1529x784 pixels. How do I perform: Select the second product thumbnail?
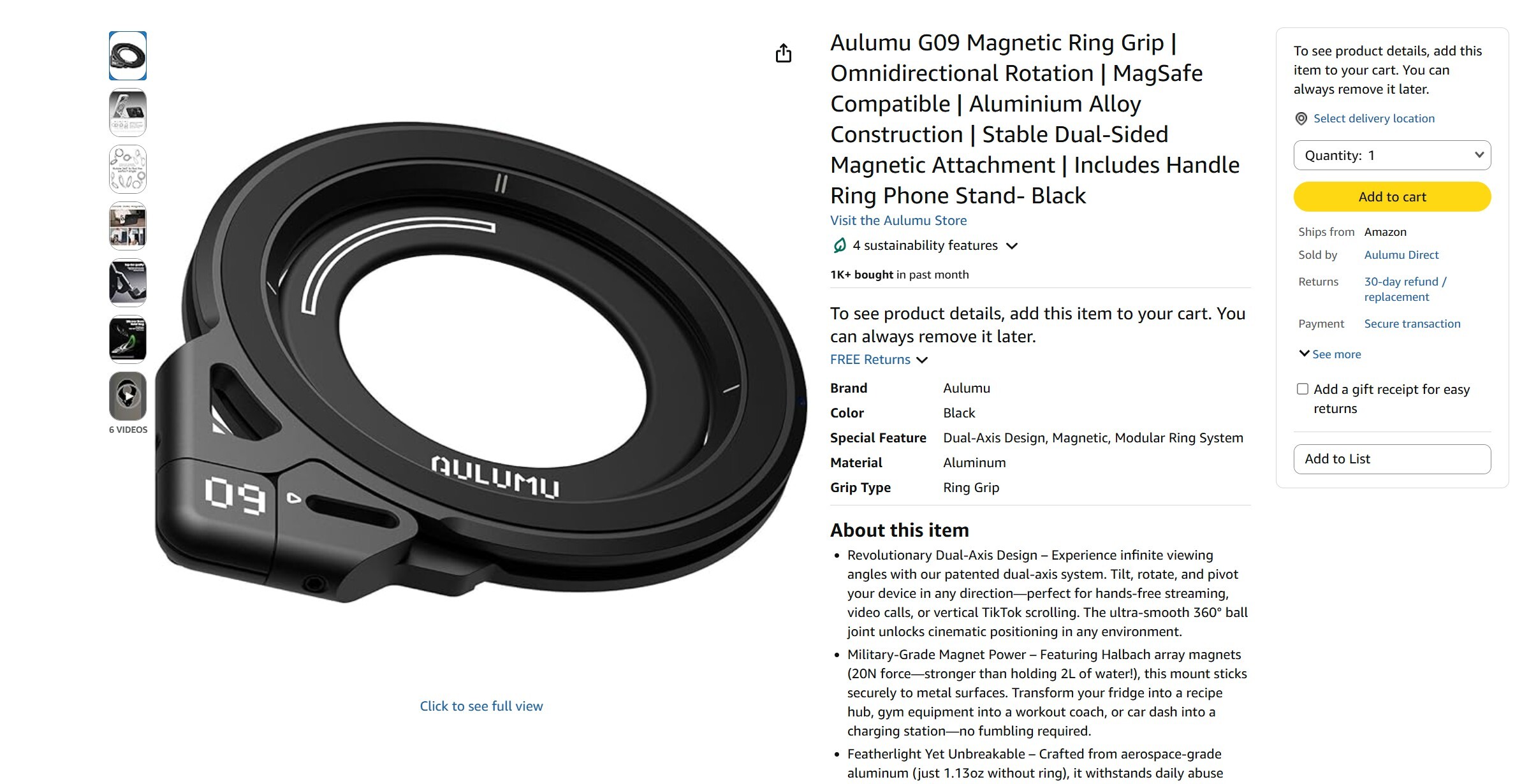coord(128,113)
